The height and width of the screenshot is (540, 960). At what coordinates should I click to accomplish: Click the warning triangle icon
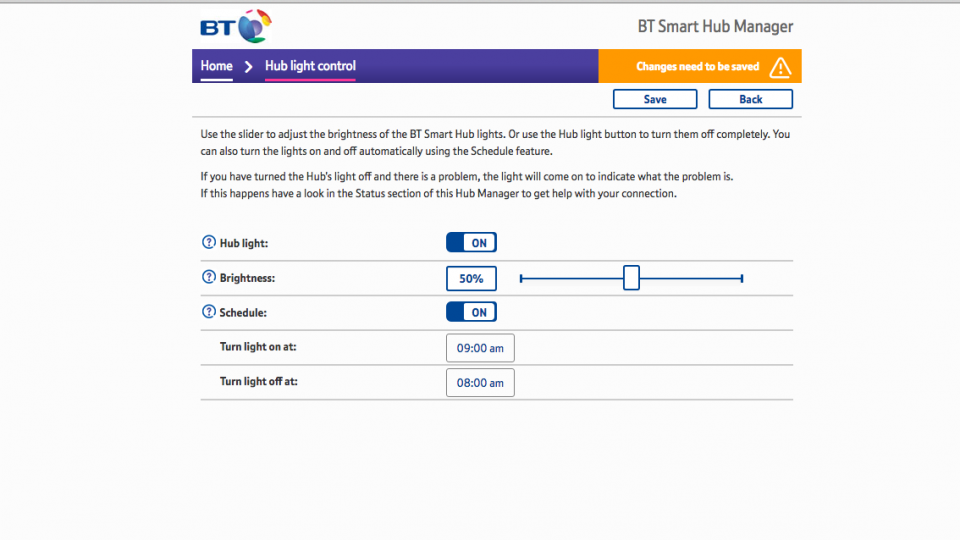tap(780, 67)
